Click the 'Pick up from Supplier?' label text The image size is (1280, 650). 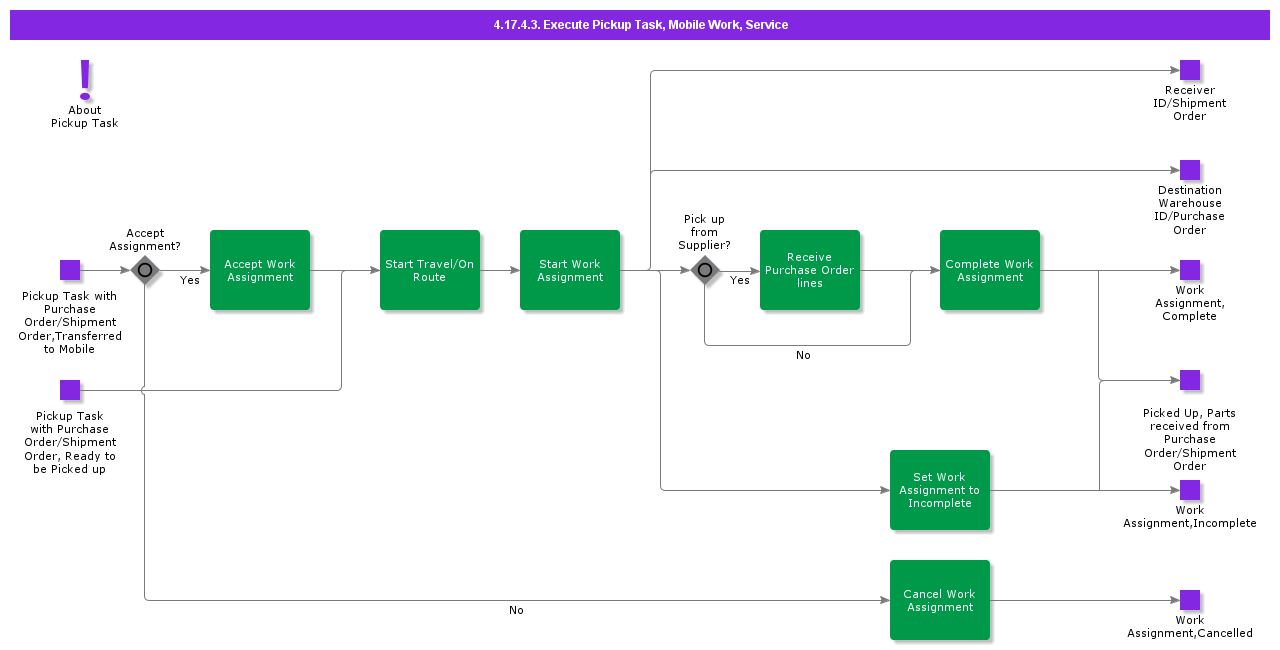(x=705, y=232)
